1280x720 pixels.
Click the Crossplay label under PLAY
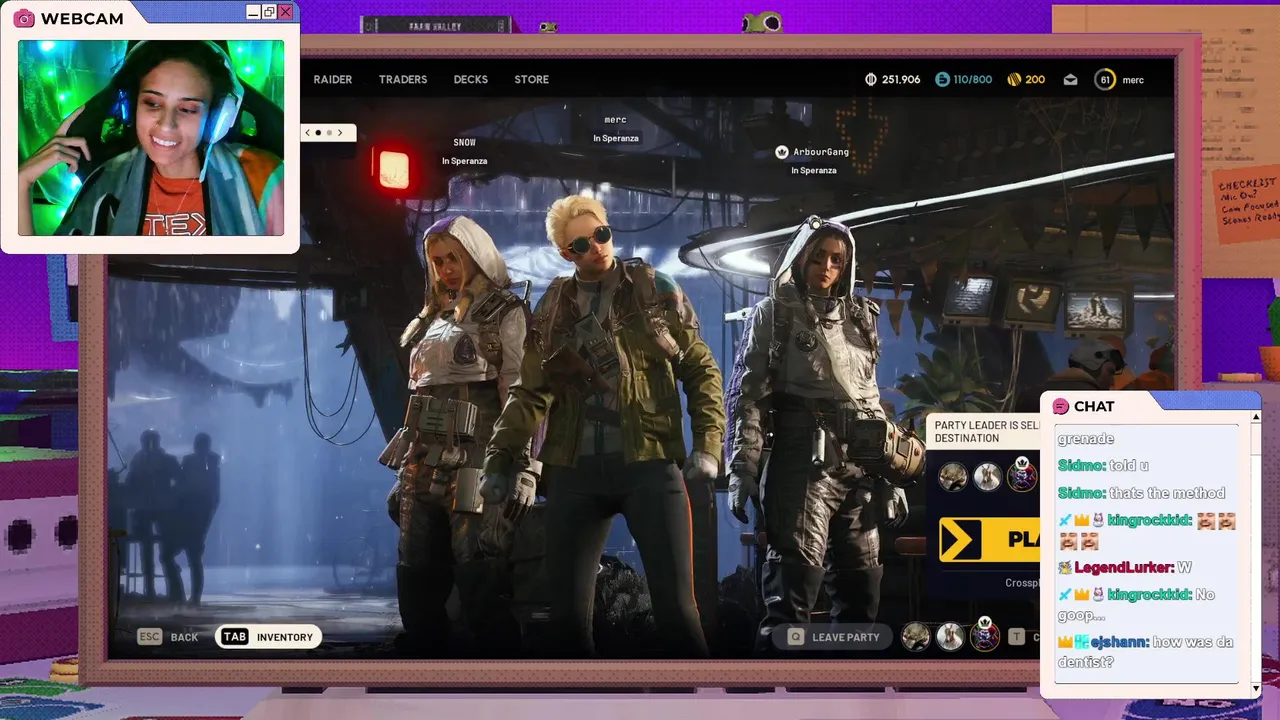tap(1022, 583)
